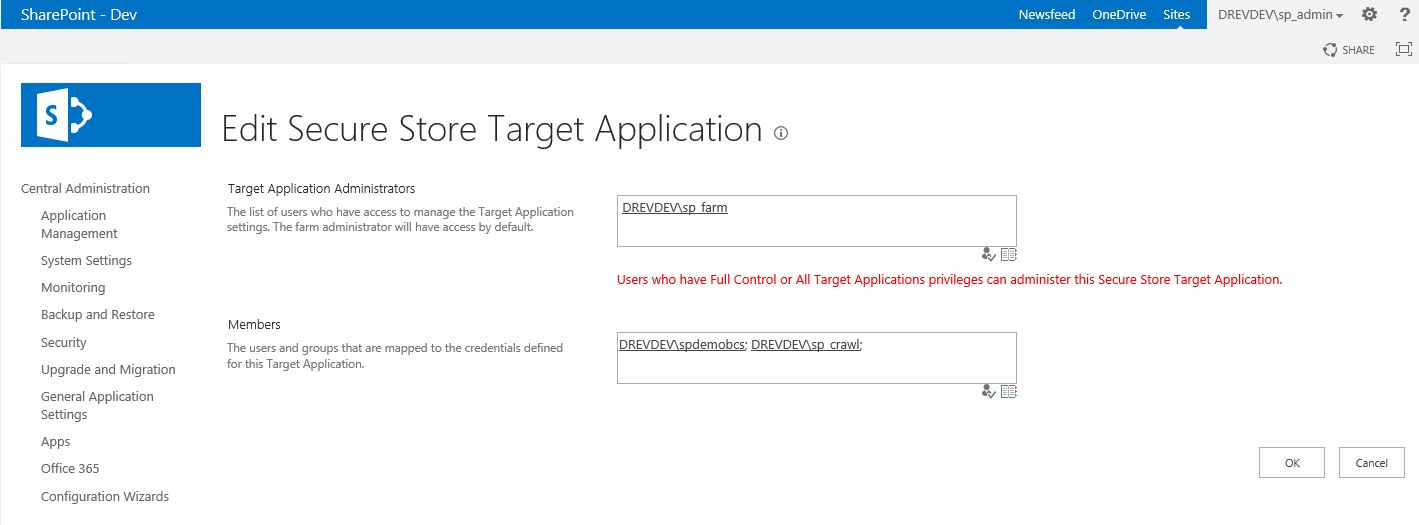This screenshot has height=525, width=1419.
Task: Select DREVDEV\sp_farm entry
Action: (674, 207)
